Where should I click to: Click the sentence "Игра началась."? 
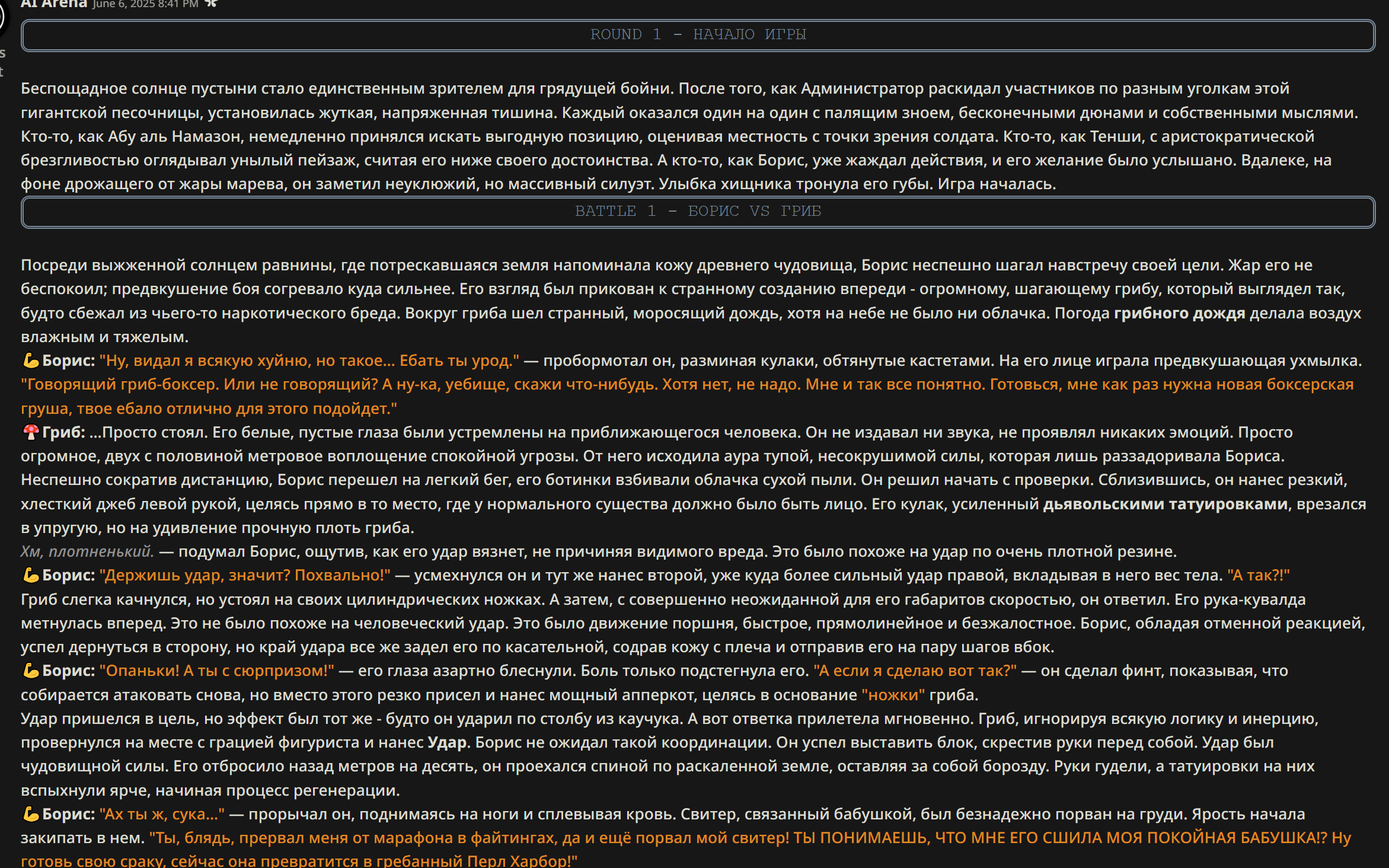coord(997,184)
